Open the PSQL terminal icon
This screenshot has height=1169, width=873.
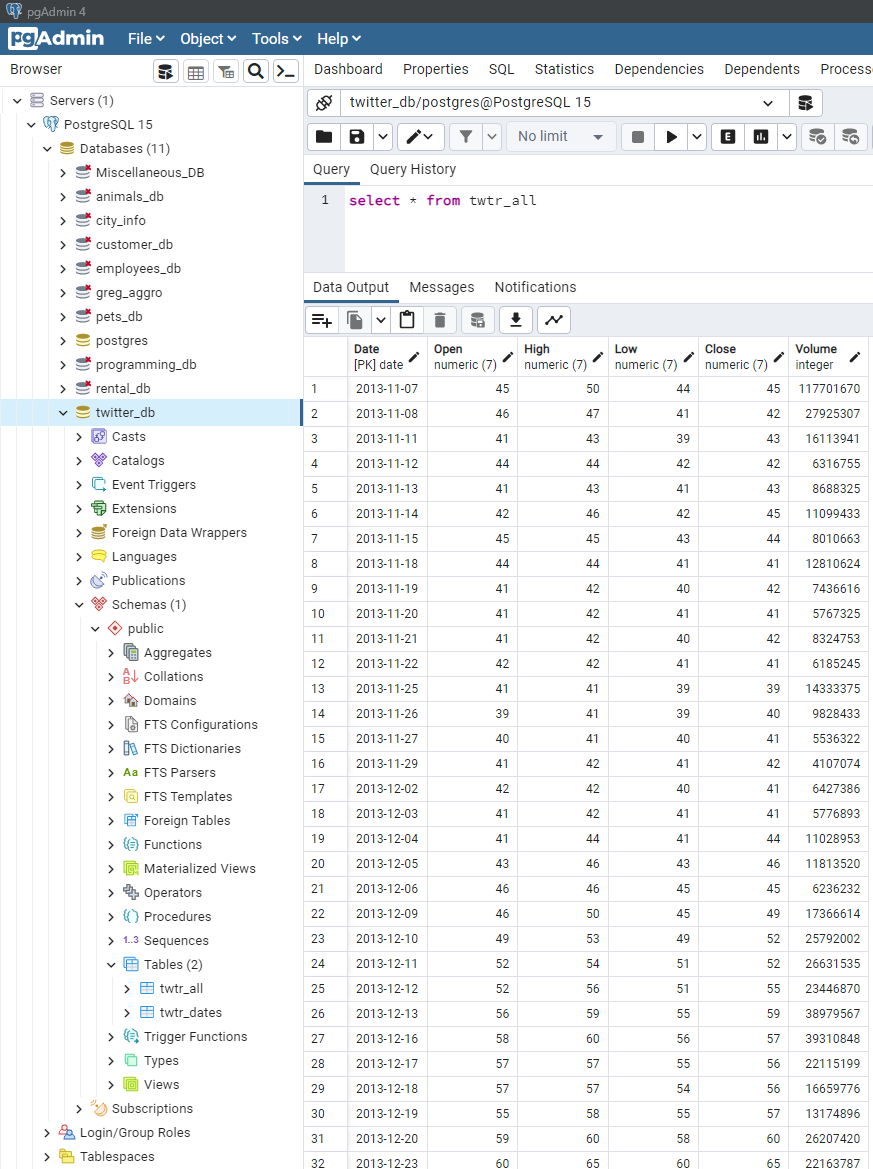[286, 71]
